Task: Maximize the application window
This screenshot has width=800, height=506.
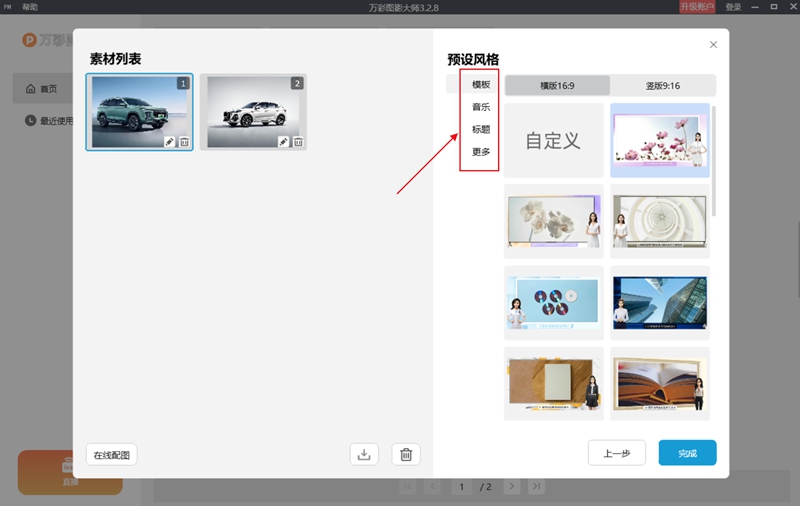Action: pos(774,7)
